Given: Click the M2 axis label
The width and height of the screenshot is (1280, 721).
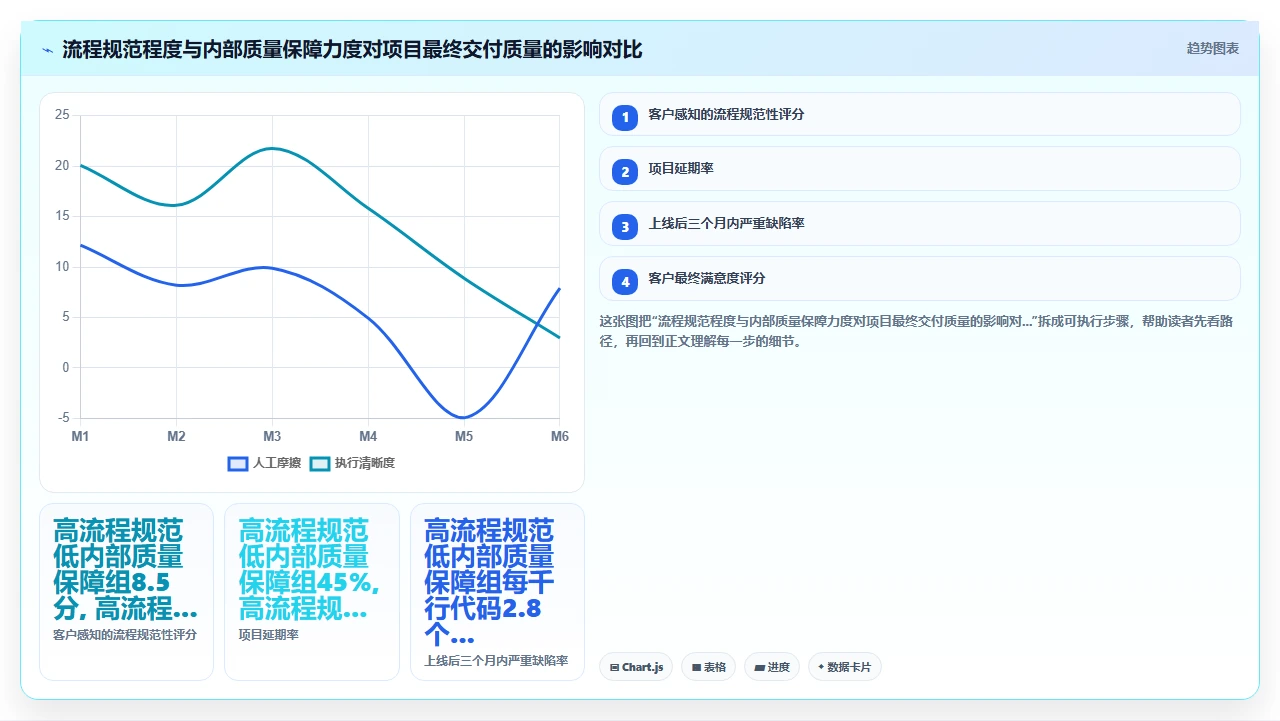Looking at the screenshot, I should [176, 436].
